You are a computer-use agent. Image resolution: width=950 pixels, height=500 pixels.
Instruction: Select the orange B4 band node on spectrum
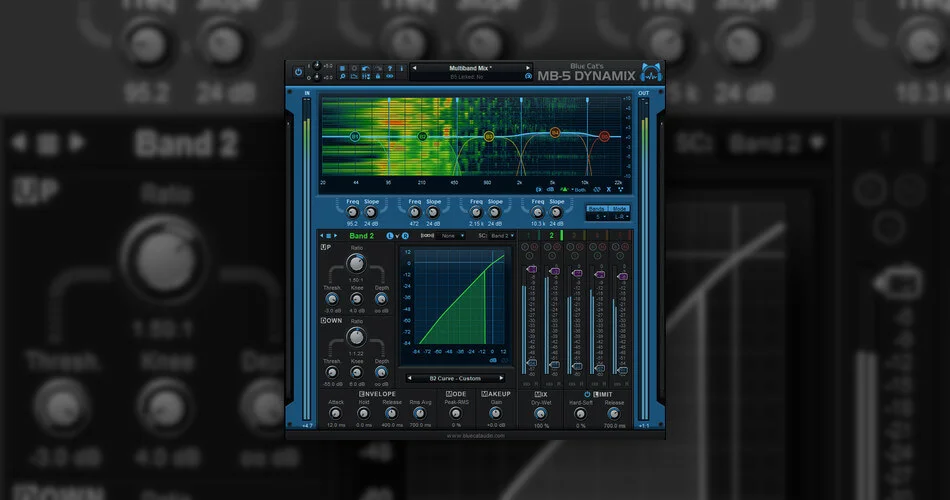click(x=554, y=132)
